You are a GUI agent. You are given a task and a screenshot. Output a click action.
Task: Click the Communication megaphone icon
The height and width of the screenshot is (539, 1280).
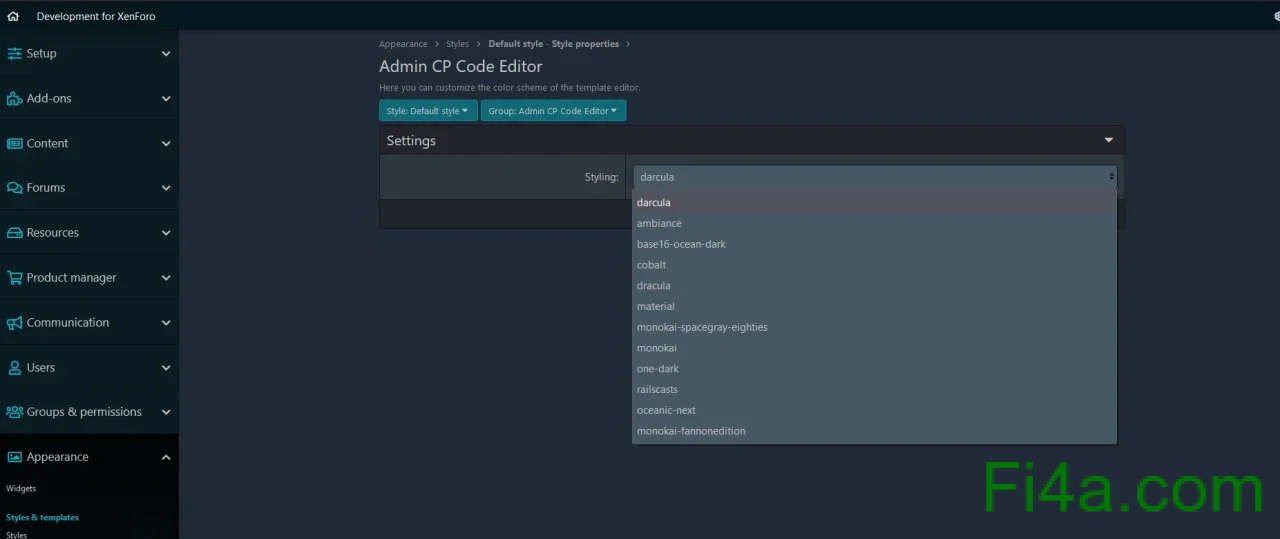[14, 323]
